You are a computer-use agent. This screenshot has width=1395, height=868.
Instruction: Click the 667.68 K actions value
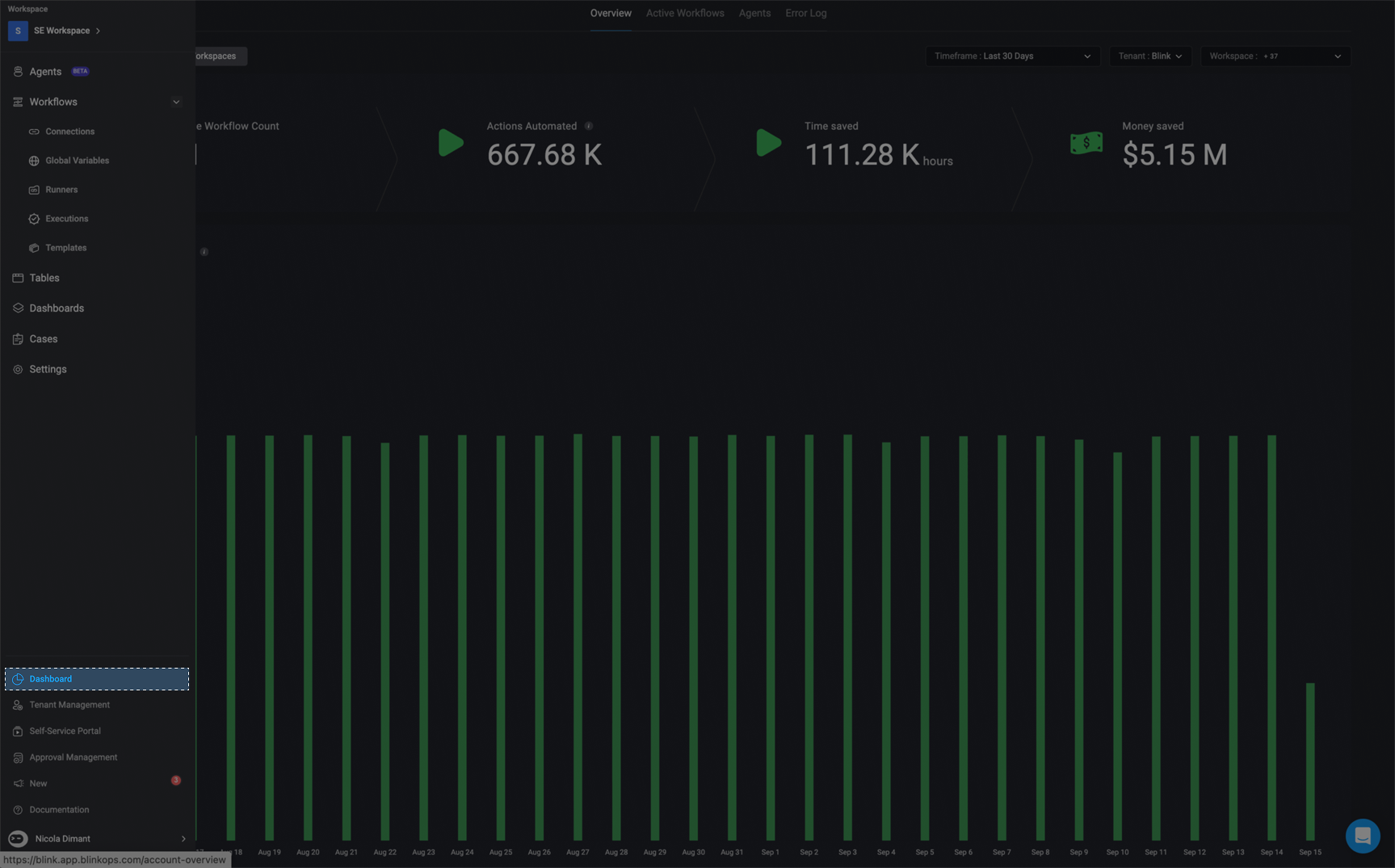544,155
